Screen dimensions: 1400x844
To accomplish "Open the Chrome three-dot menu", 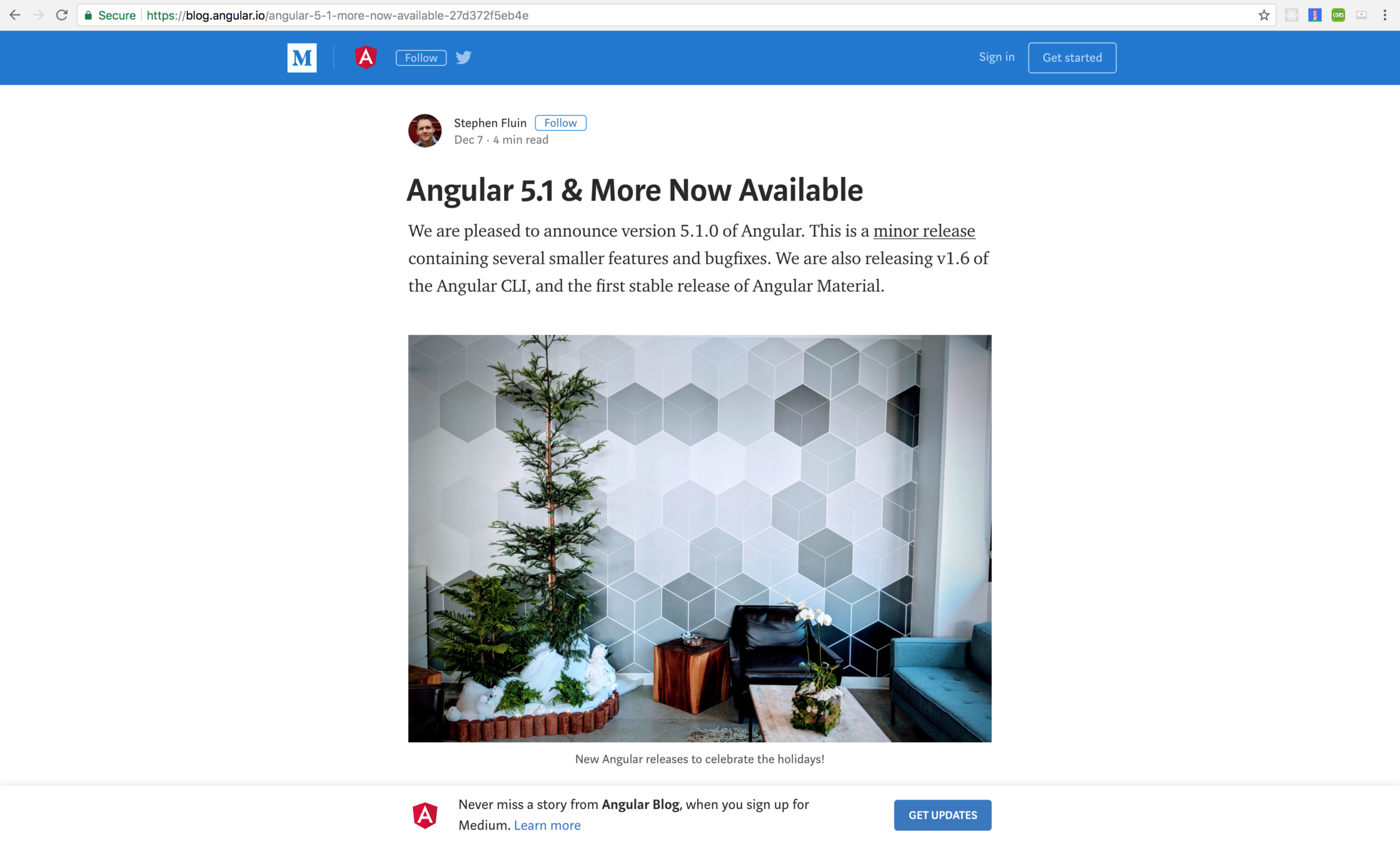I will coord(1385,15).
